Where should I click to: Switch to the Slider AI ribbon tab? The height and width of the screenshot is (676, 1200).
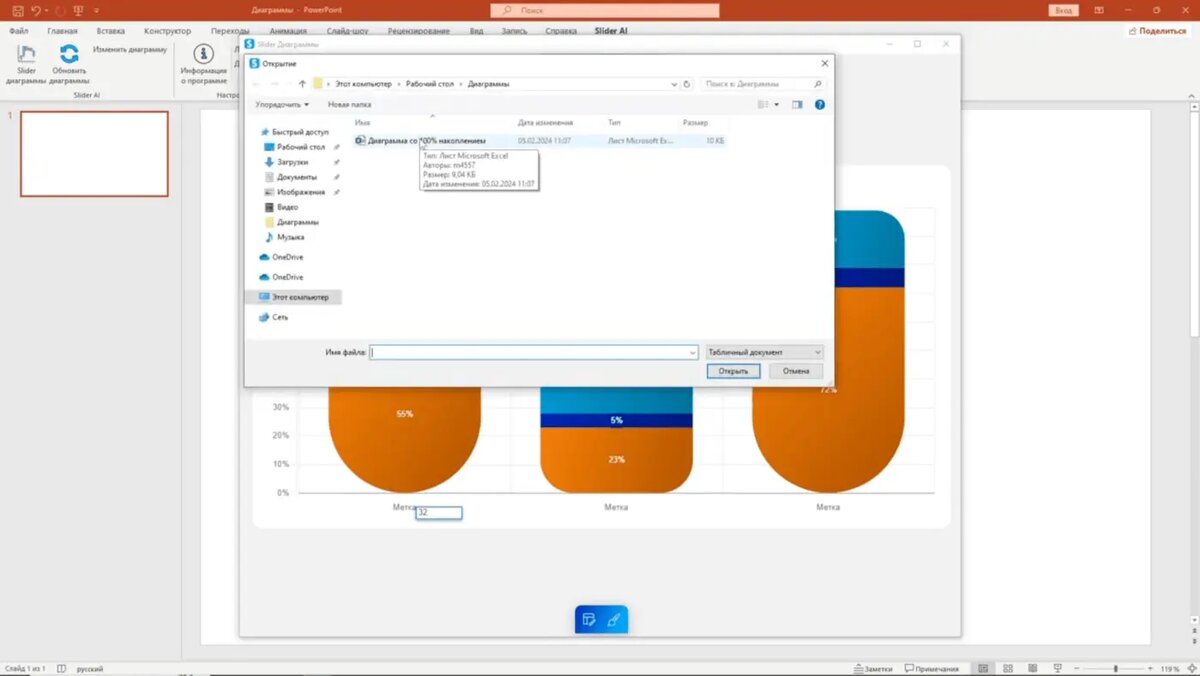[610, 31]
